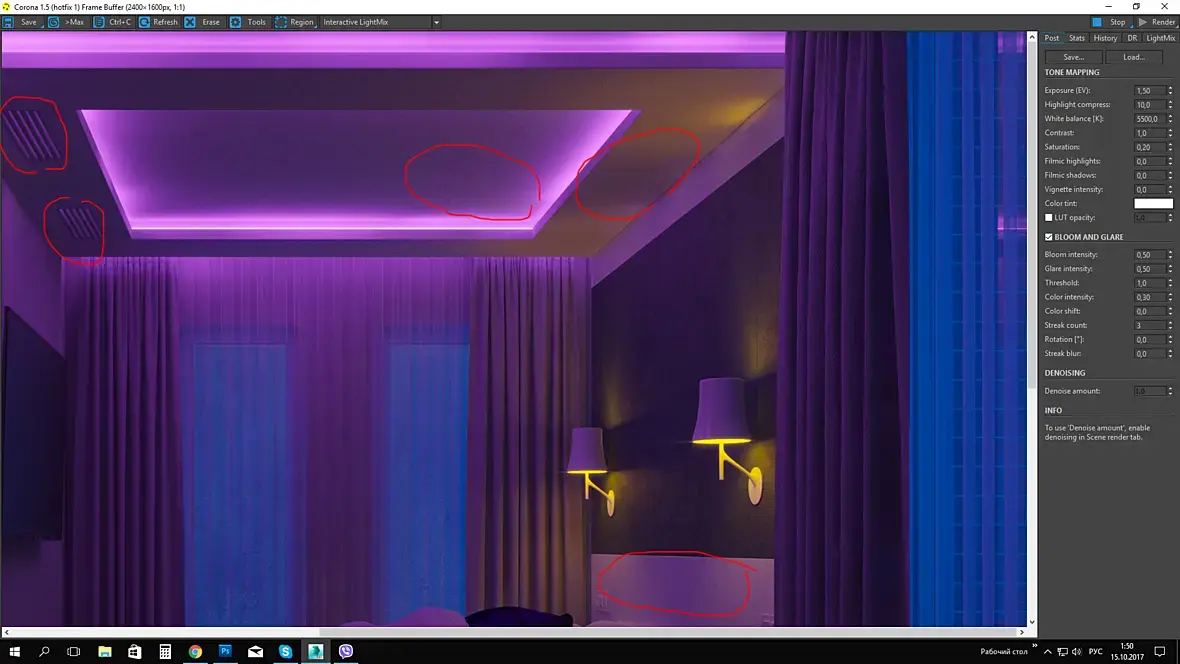Switch to the Stats tab
Viewport: 1180px width, 664px height.
coord(1077,38)
